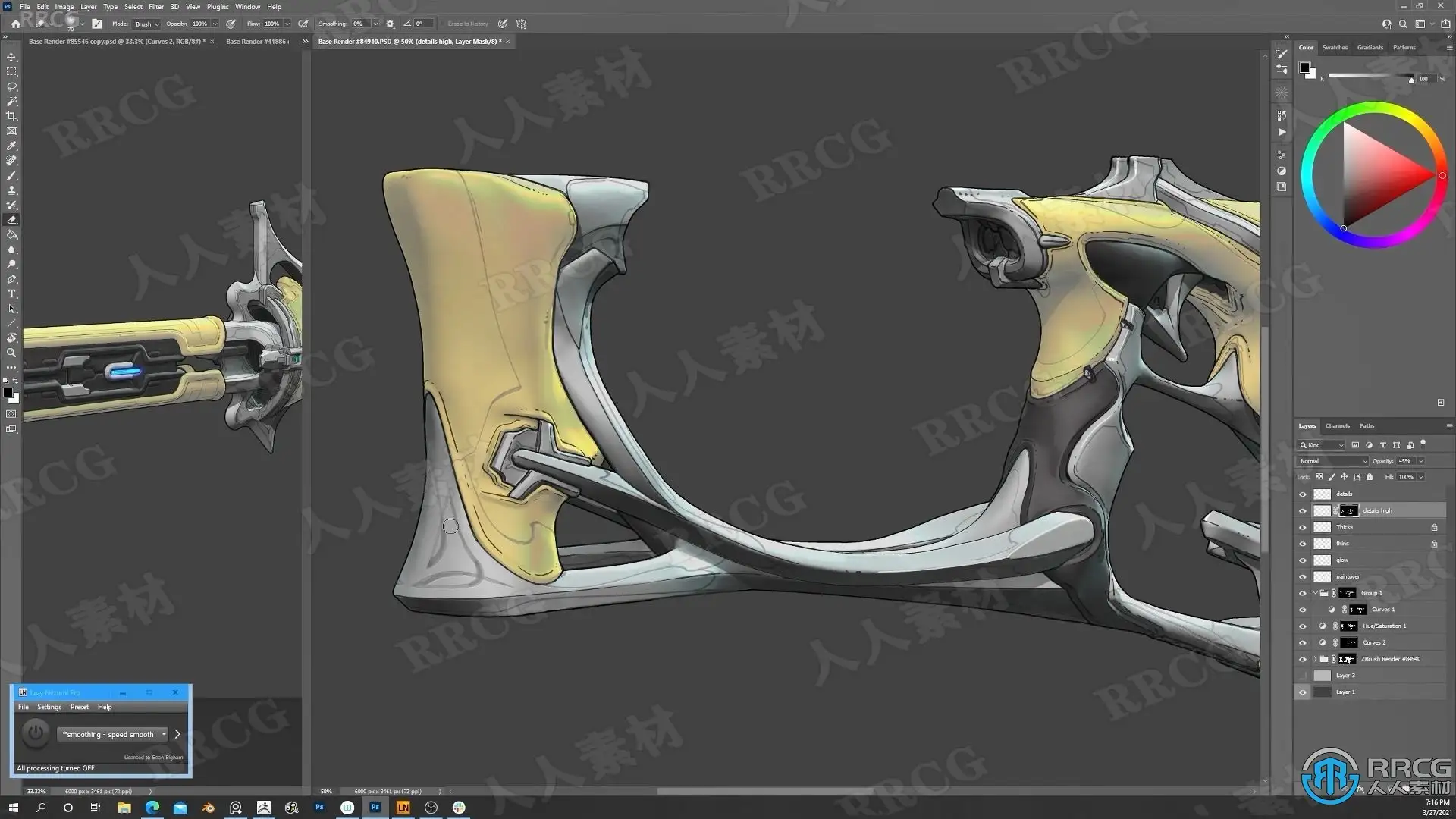Switch to the Channels tab
Viewport: 1456px width, 819px height.
click(1337, 426)
